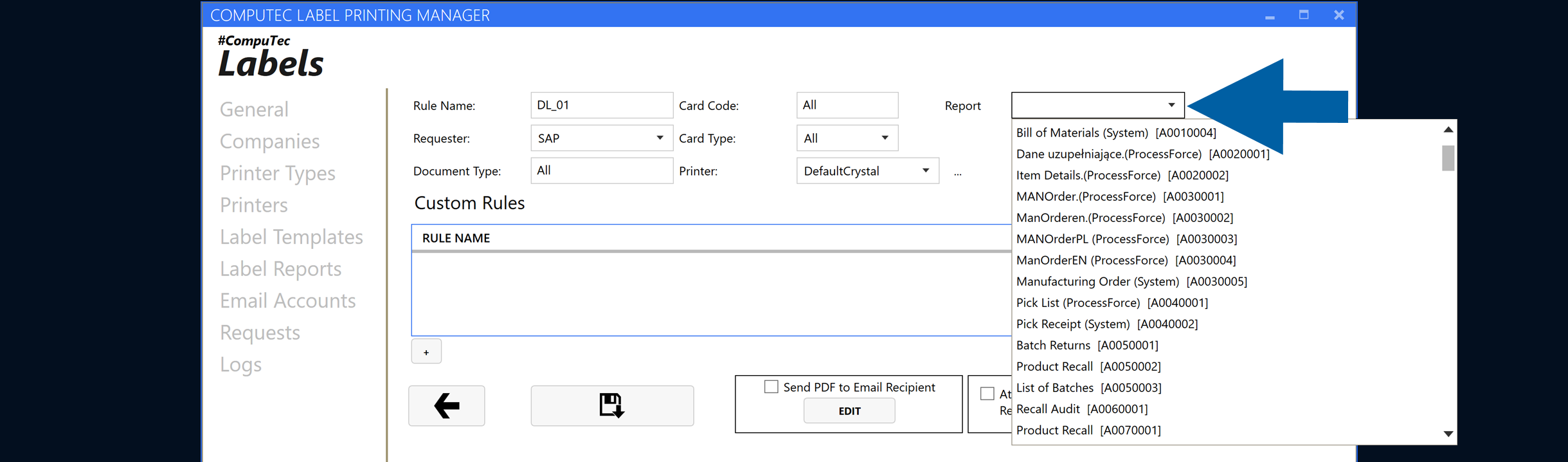Viewport: 1568px width, 462px height.
Task: Select ManOrderen.(ProcessForce) [A0030002]
Action: click(x=1124, y=217)
